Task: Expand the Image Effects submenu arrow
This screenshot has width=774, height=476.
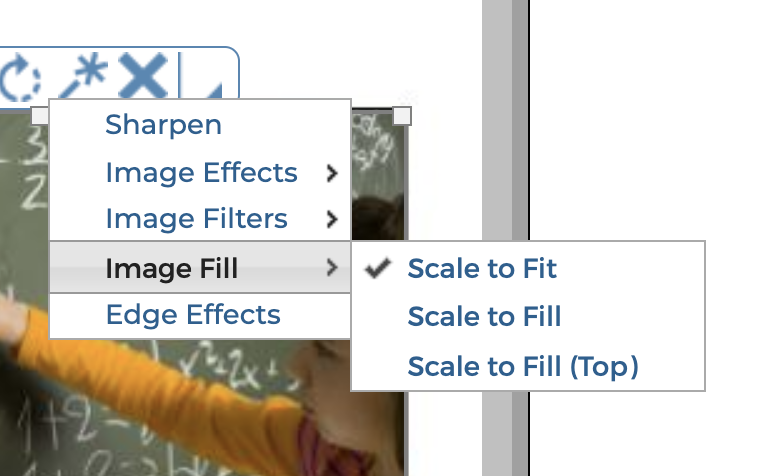Action: coord(332,173)
